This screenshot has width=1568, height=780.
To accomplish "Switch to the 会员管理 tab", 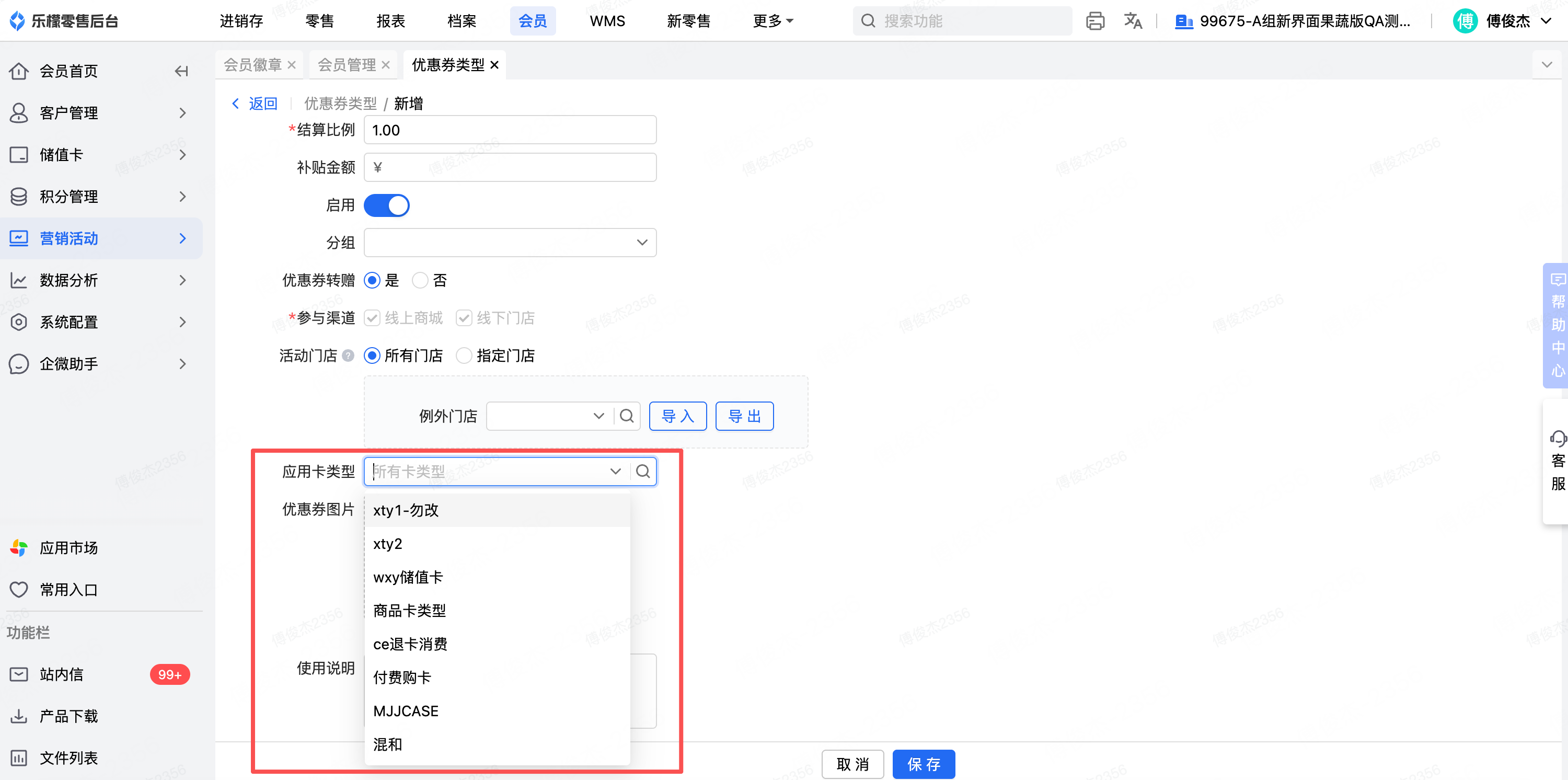I will click(x=347, y=65).
